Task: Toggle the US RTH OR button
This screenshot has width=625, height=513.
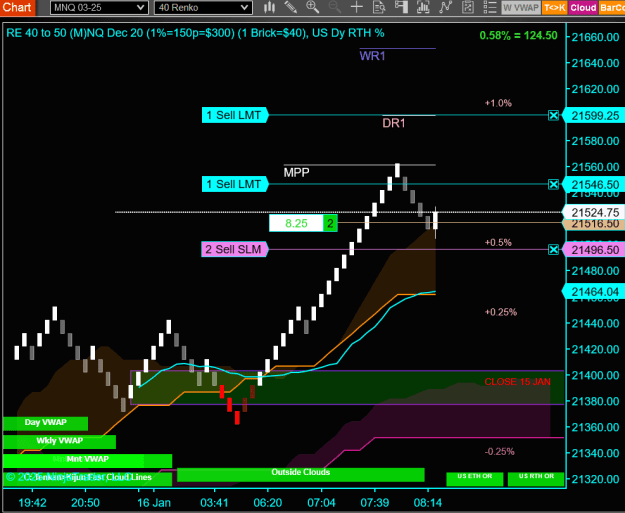Action: pyautogui.click(x=536, y=479)
